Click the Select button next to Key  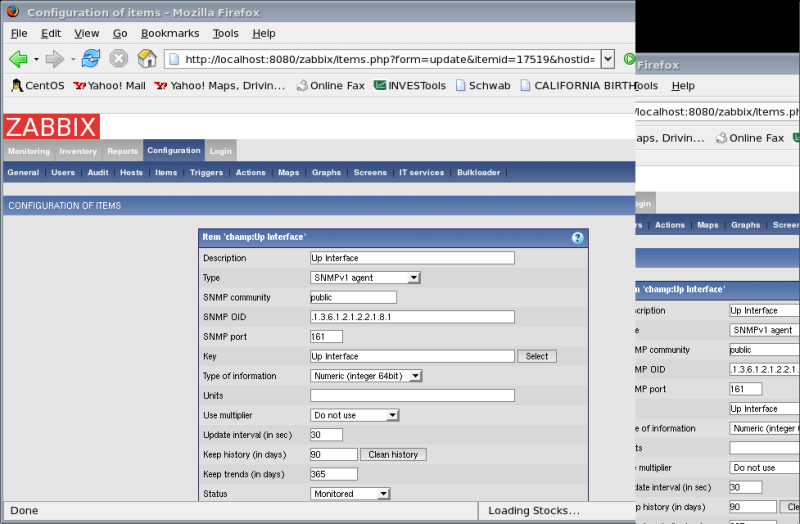click(537, 356)
